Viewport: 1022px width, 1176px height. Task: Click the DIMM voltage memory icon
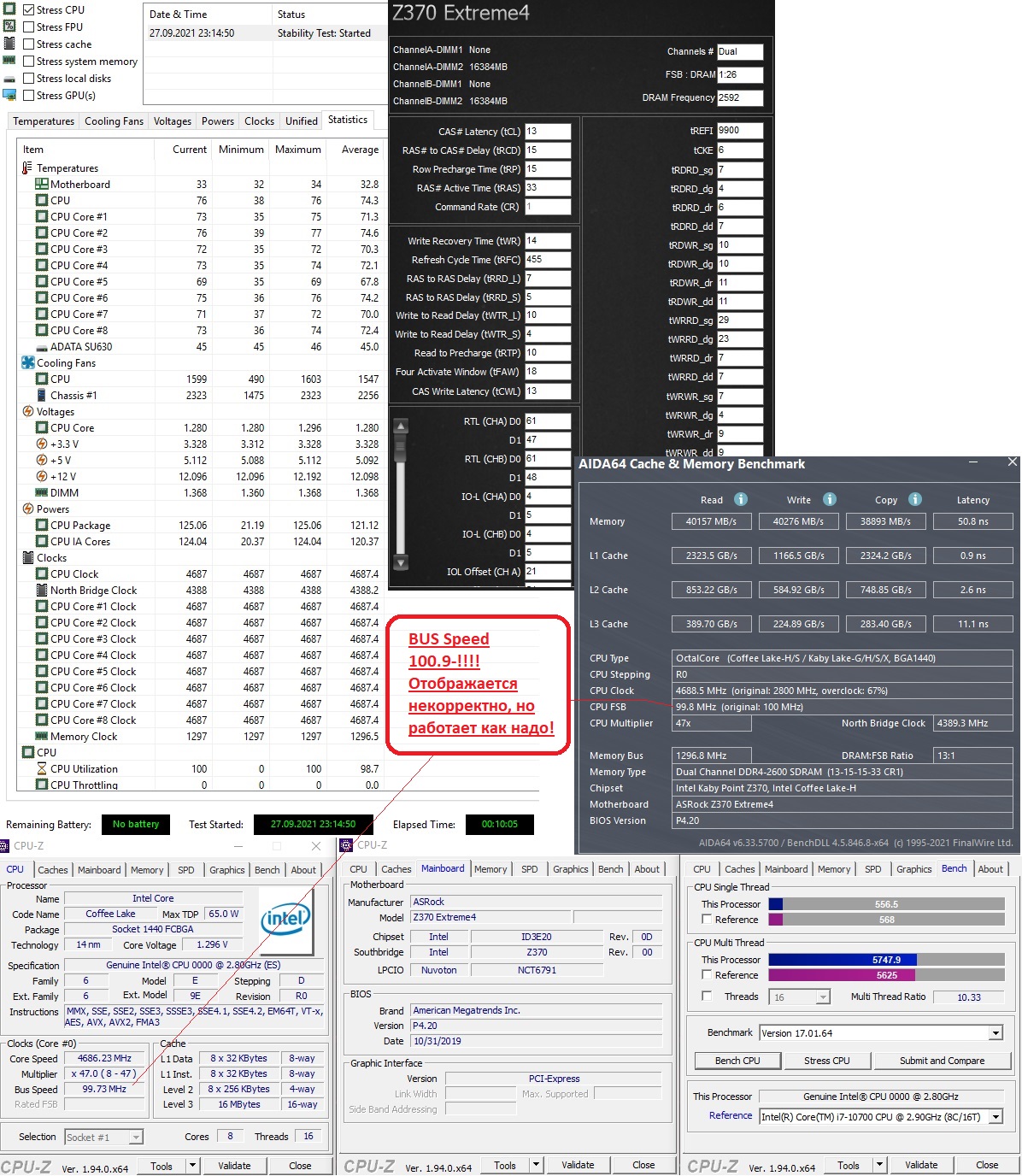(41, 492)
